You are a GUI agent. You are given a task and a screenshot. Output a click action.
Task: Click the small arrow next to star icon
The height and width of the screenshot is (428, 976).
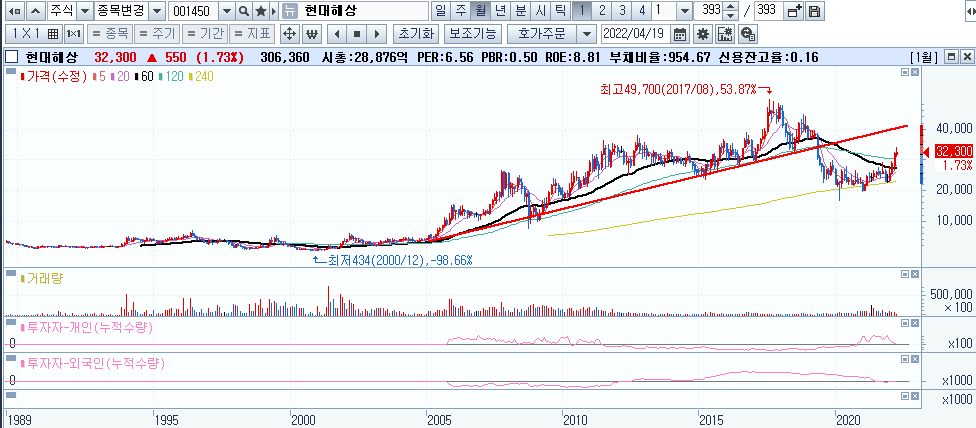(x=274, y=11)
